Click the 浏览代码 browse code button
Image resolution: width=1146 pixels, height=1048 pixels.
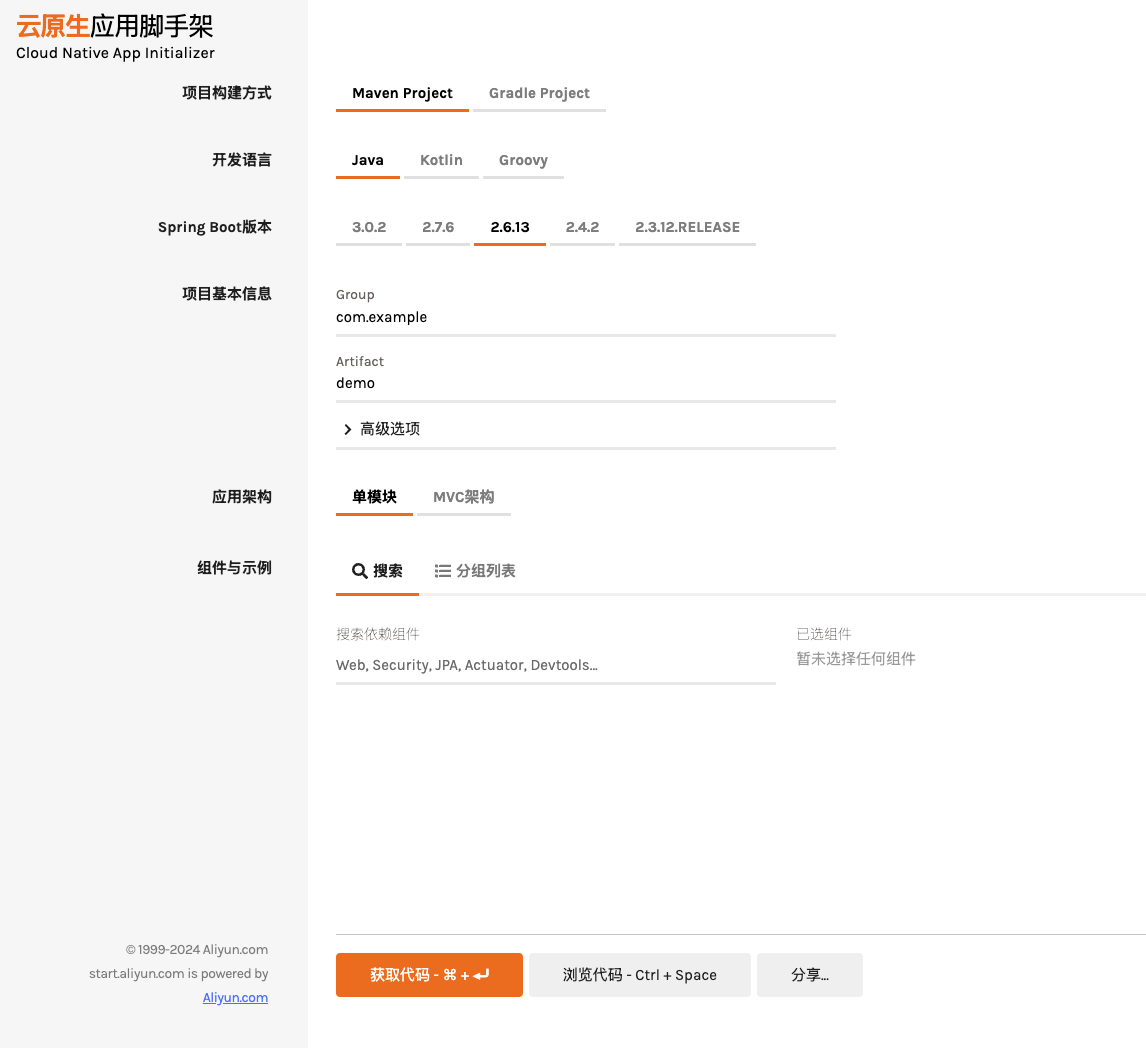(x=640, y=975)
